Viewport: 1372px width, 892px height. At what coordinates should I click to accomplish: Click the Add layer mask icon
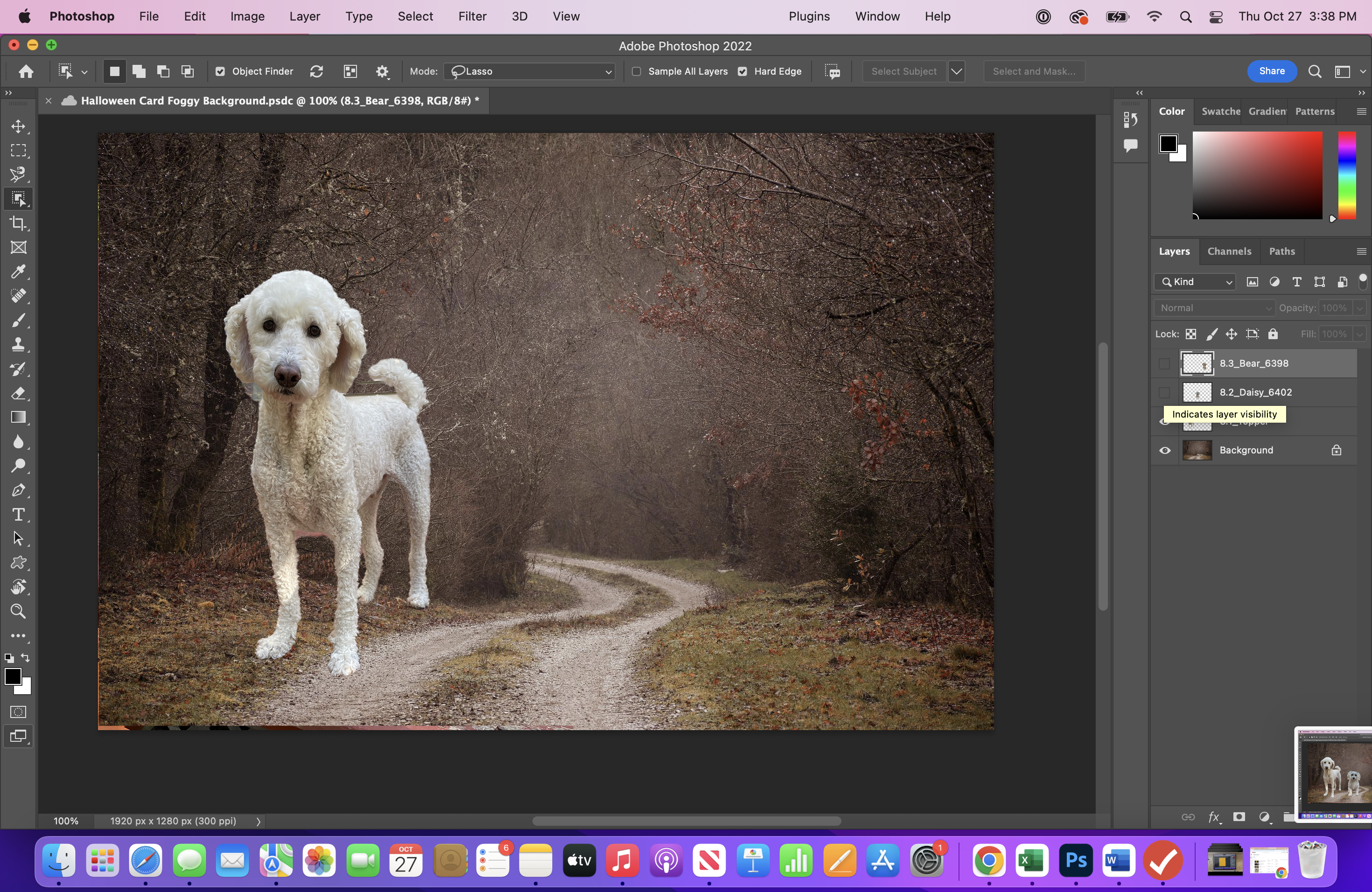[1239, 817]
